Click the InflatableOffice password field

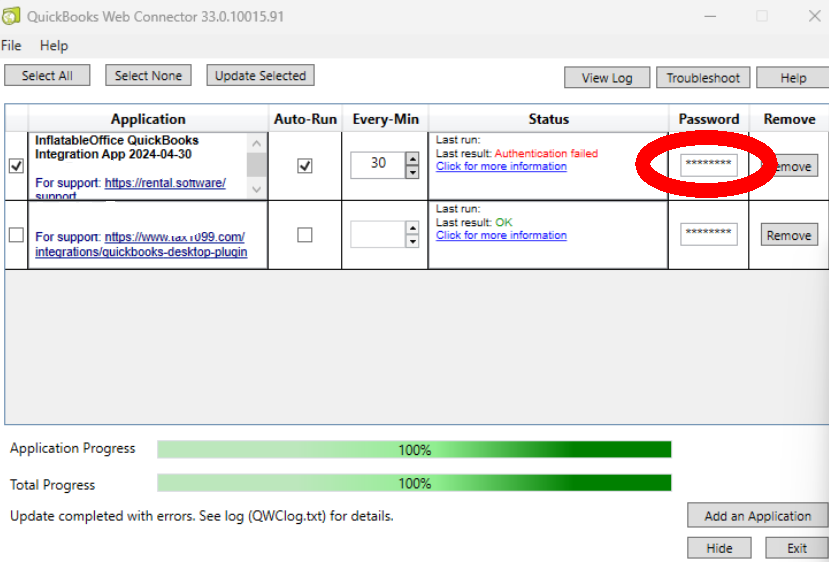pos(708,165)
